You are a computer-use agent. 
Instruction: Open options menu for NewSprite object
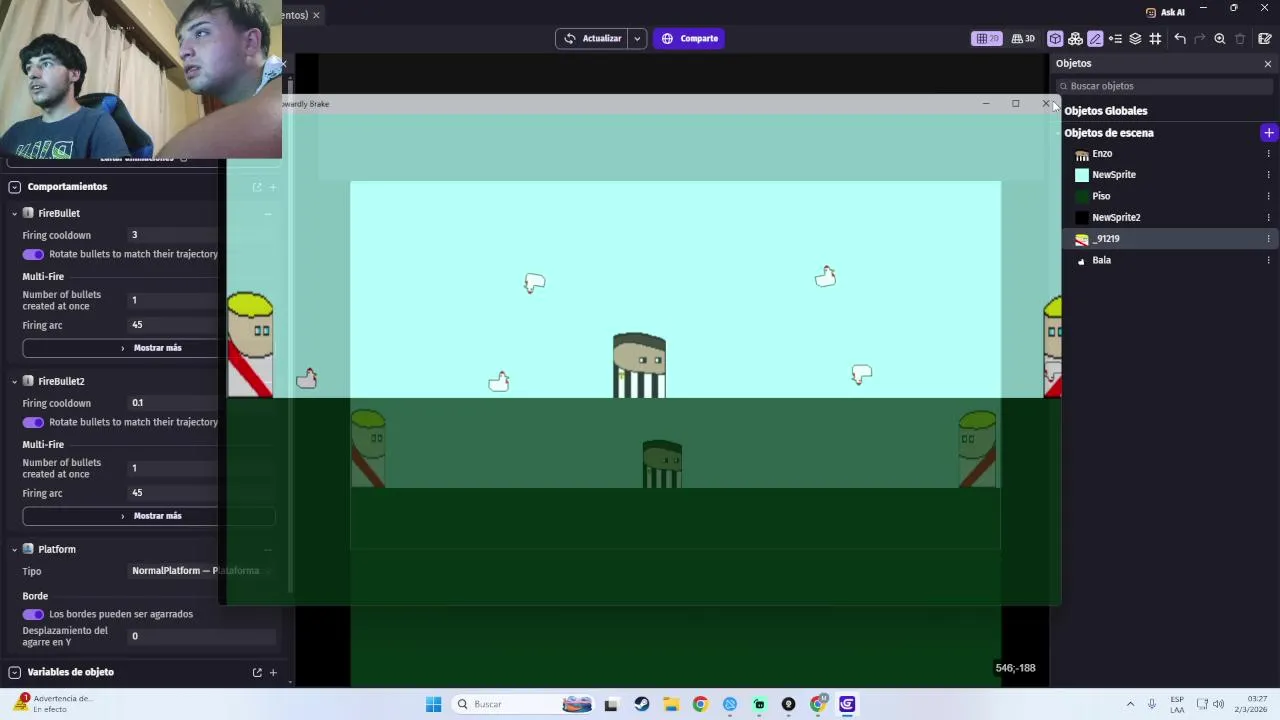click(x=1268, y=175)
